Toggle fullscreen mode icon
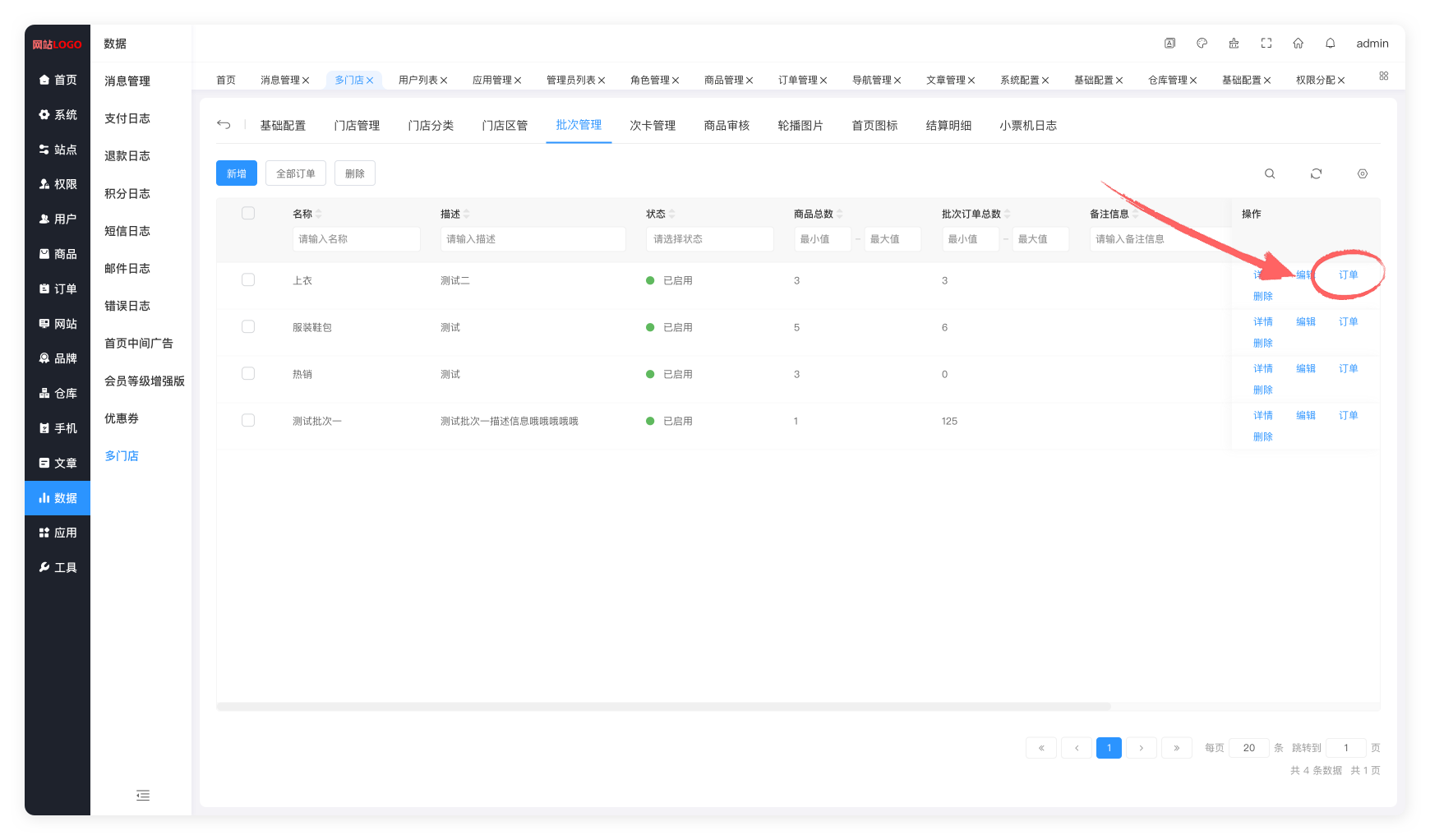The height and width of the screenshot is (840, 1430). pos(1266,44)
